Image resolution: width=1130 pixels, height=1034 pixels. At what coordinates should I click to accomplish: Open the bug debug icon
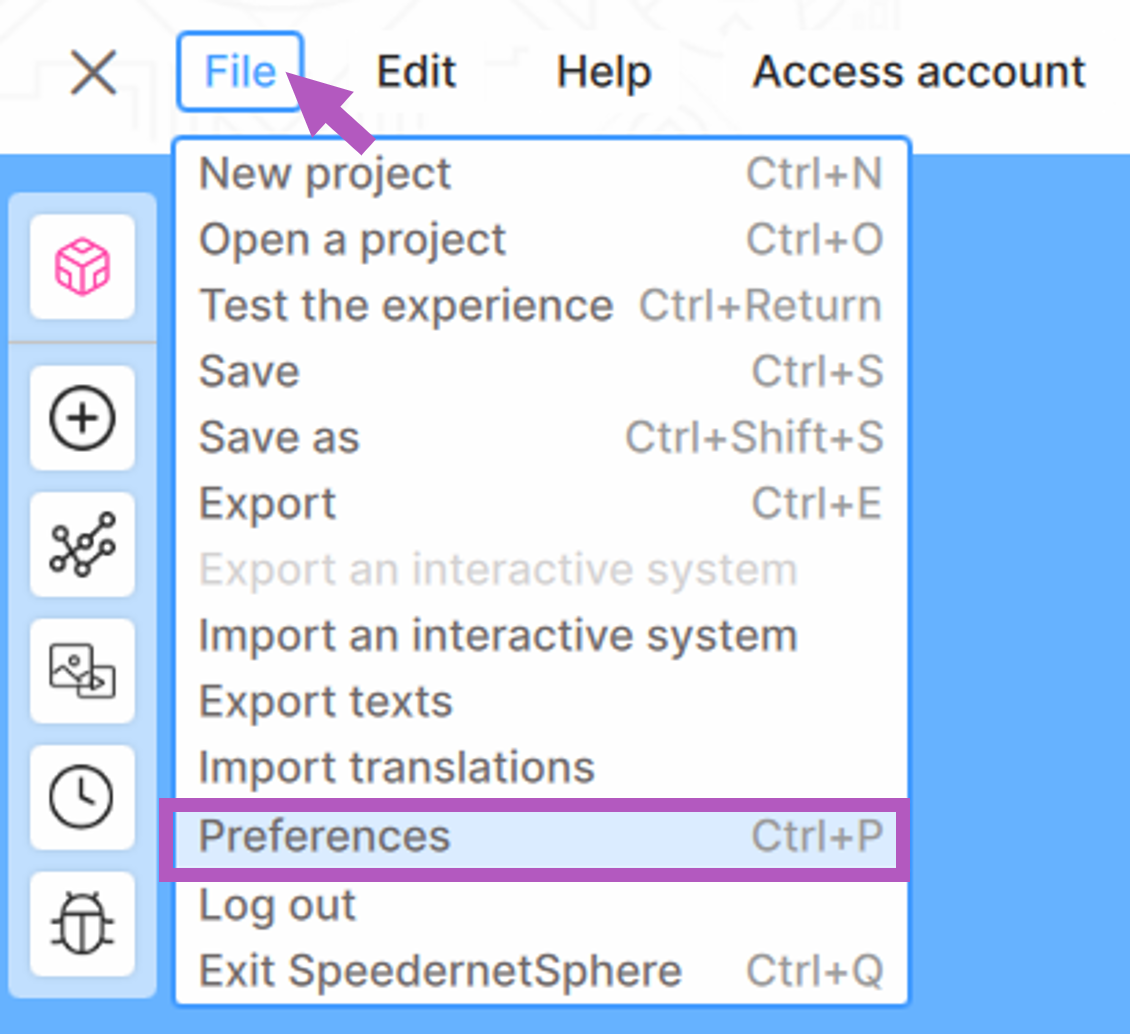coord(82,923)
